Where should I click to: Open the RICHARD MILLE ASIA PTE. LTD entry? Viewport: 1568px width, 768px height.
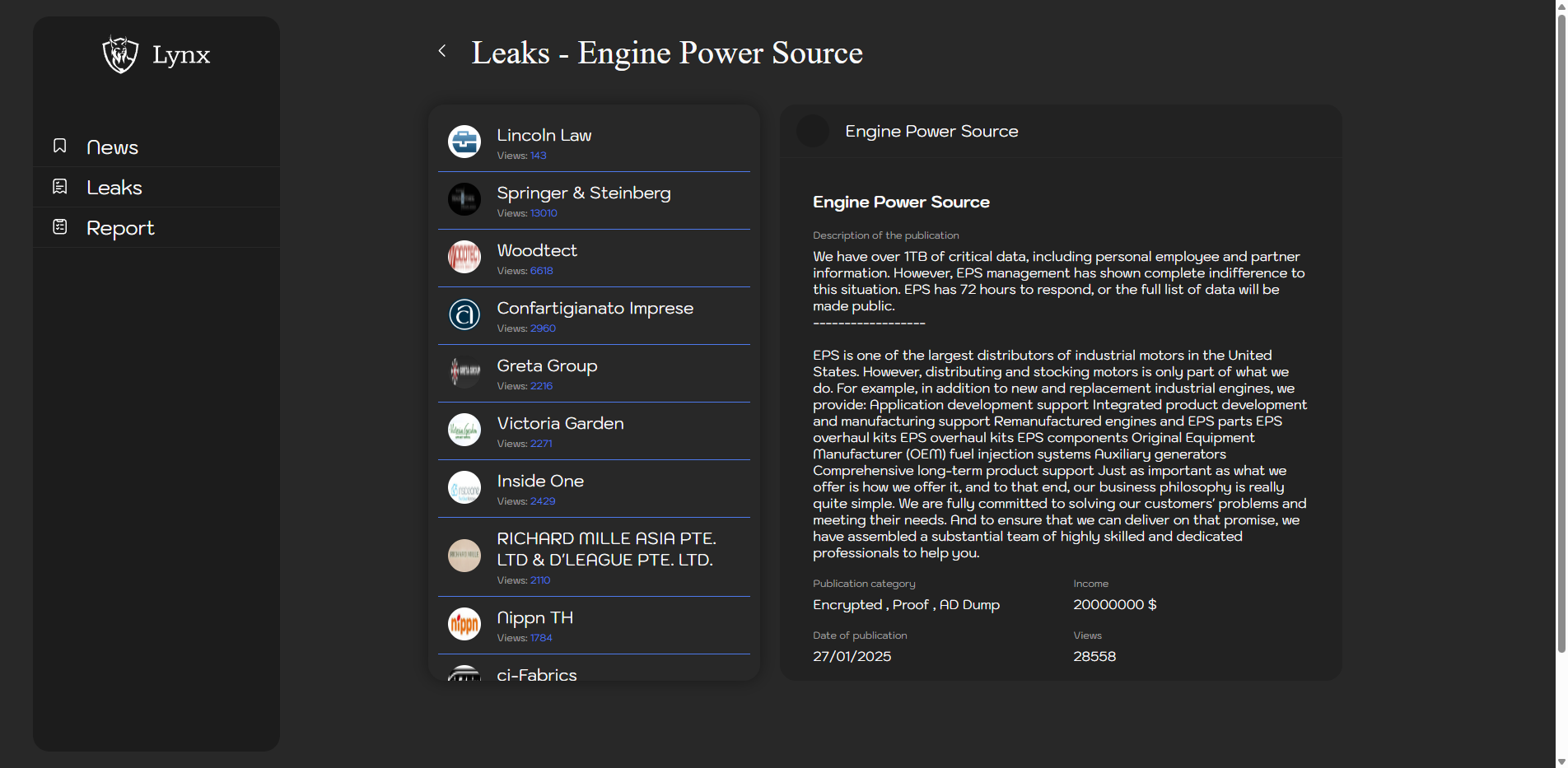pyautogui.click(x=606, y=549)
